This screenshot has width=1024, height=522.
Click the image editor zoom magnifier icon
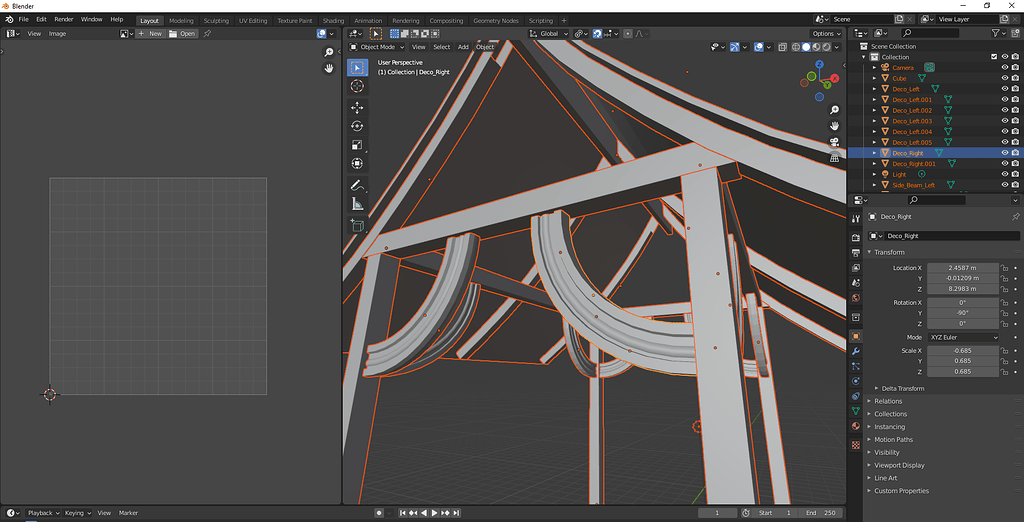329,52
